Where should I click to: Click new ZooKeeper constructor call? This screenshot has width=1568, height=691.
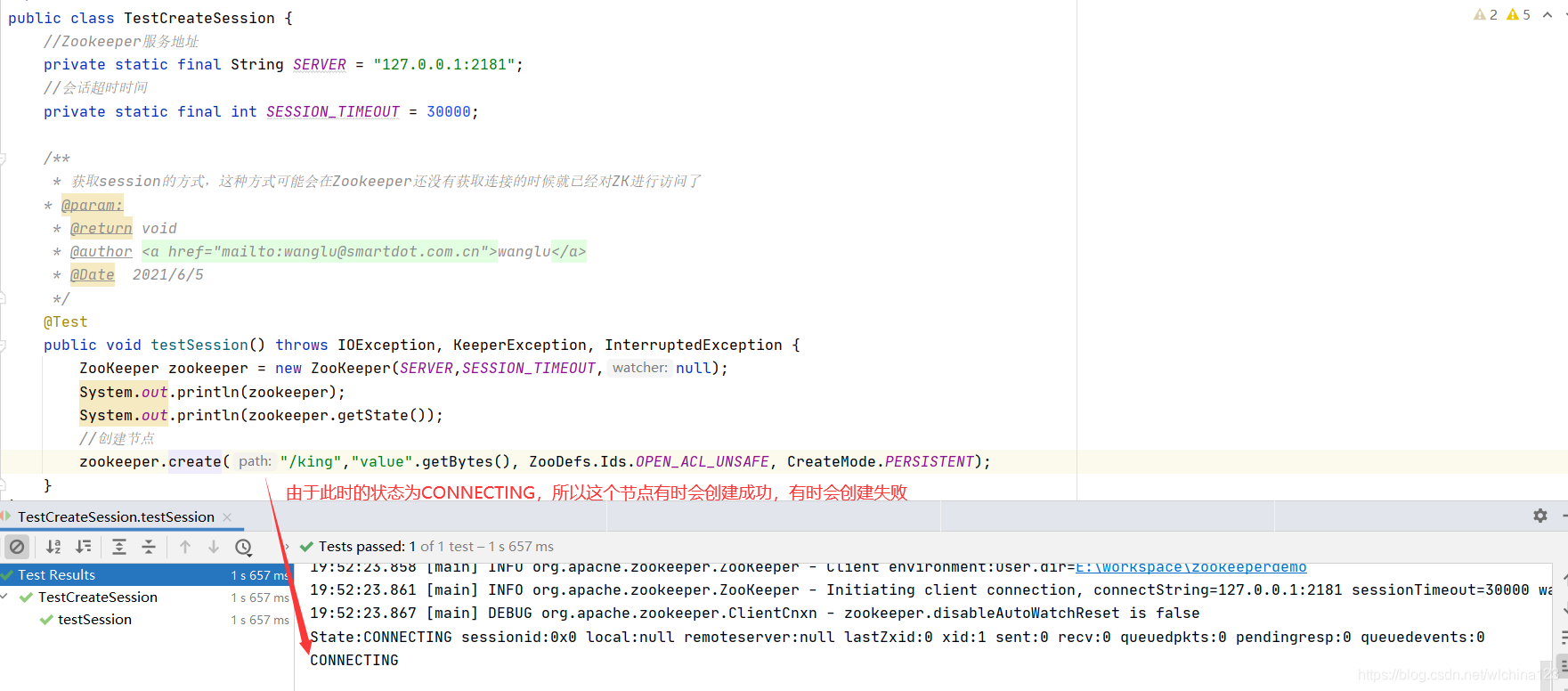coord(501,368)
